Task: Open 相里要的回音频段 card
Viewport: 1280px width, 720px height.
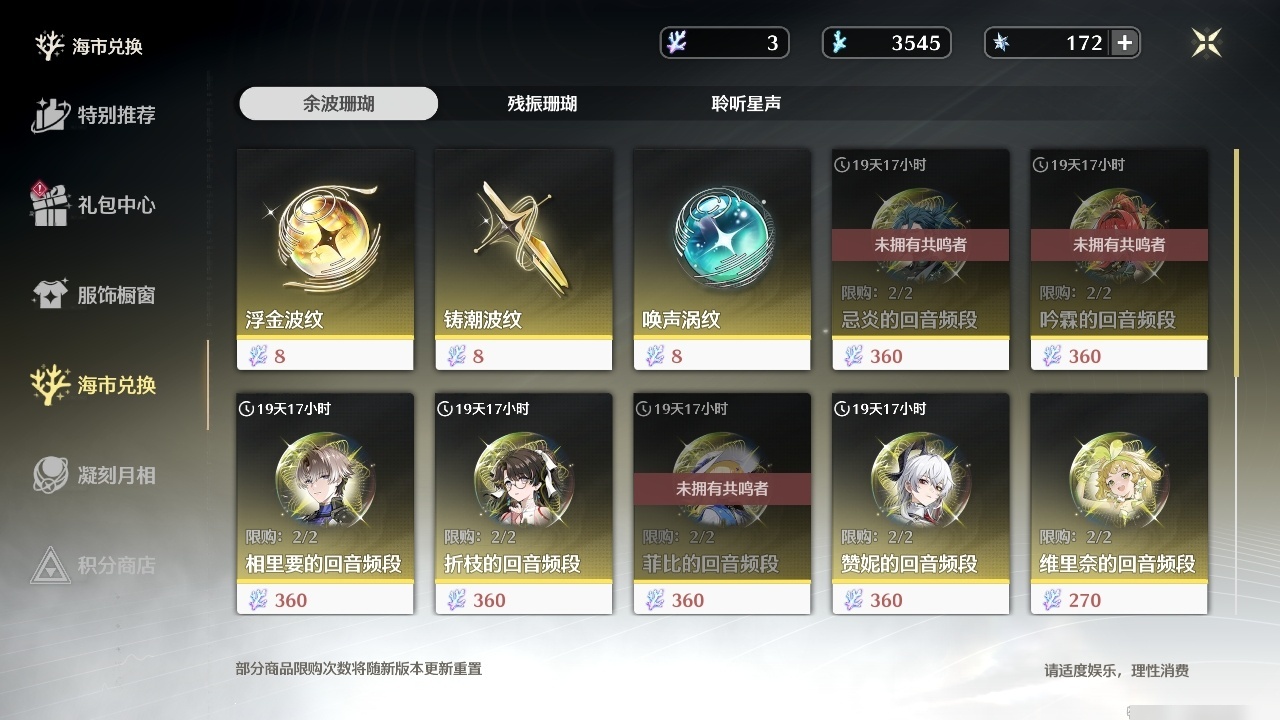Action: click(x=325, y=503)
